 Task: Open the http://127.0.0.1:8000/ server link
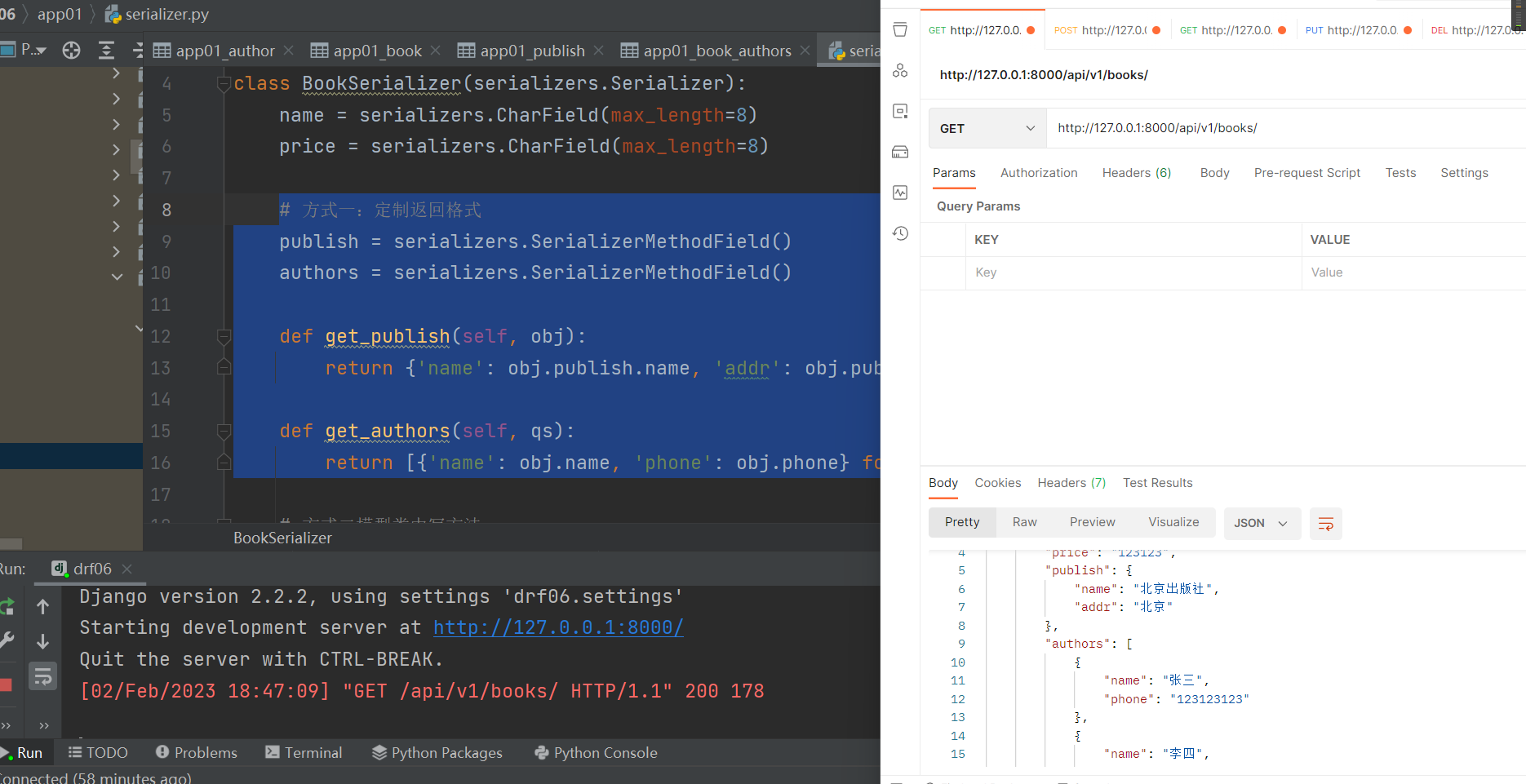pyautogui.click(x=558, y=627)
